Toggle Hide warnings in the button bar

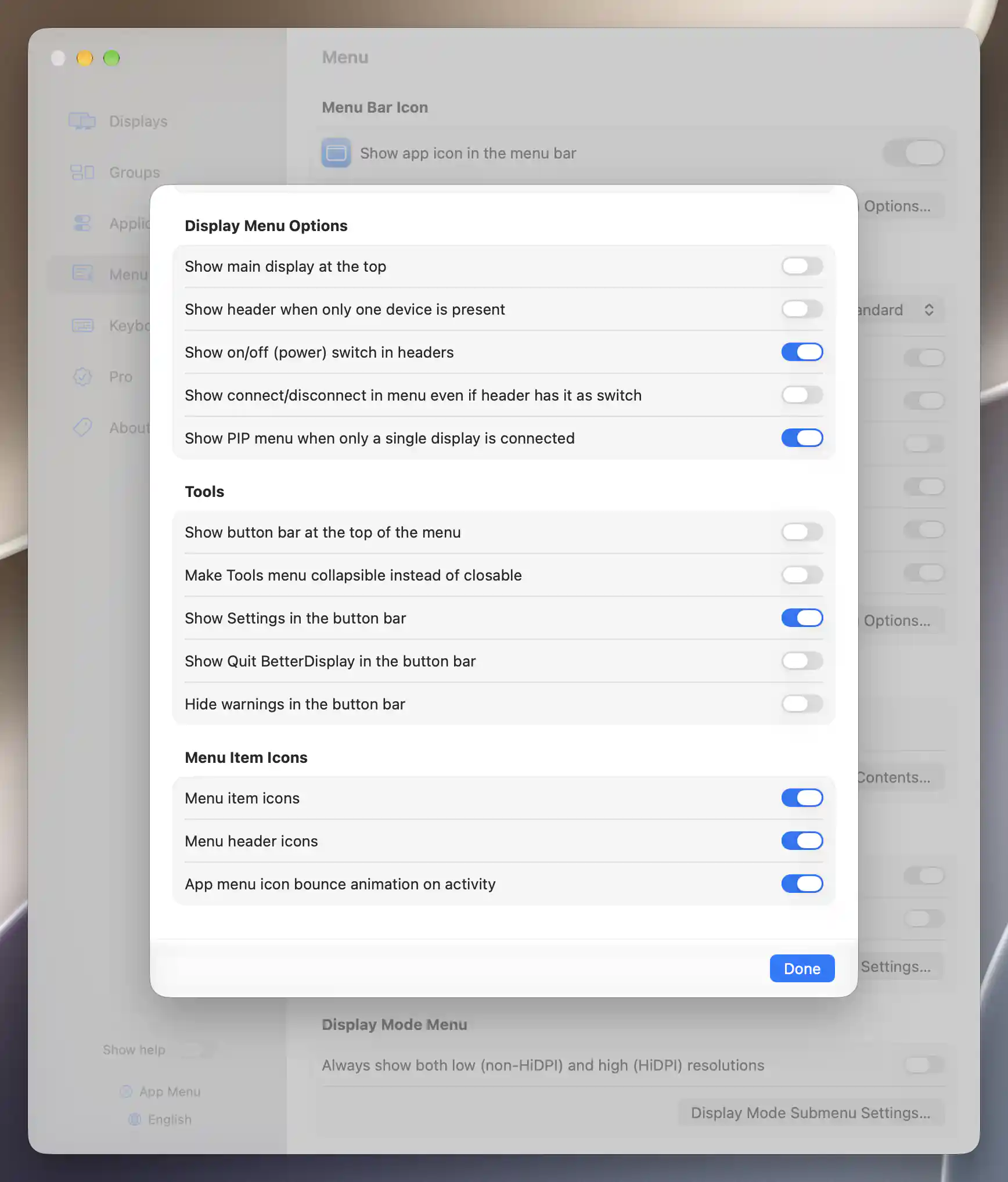pos(802,704)
